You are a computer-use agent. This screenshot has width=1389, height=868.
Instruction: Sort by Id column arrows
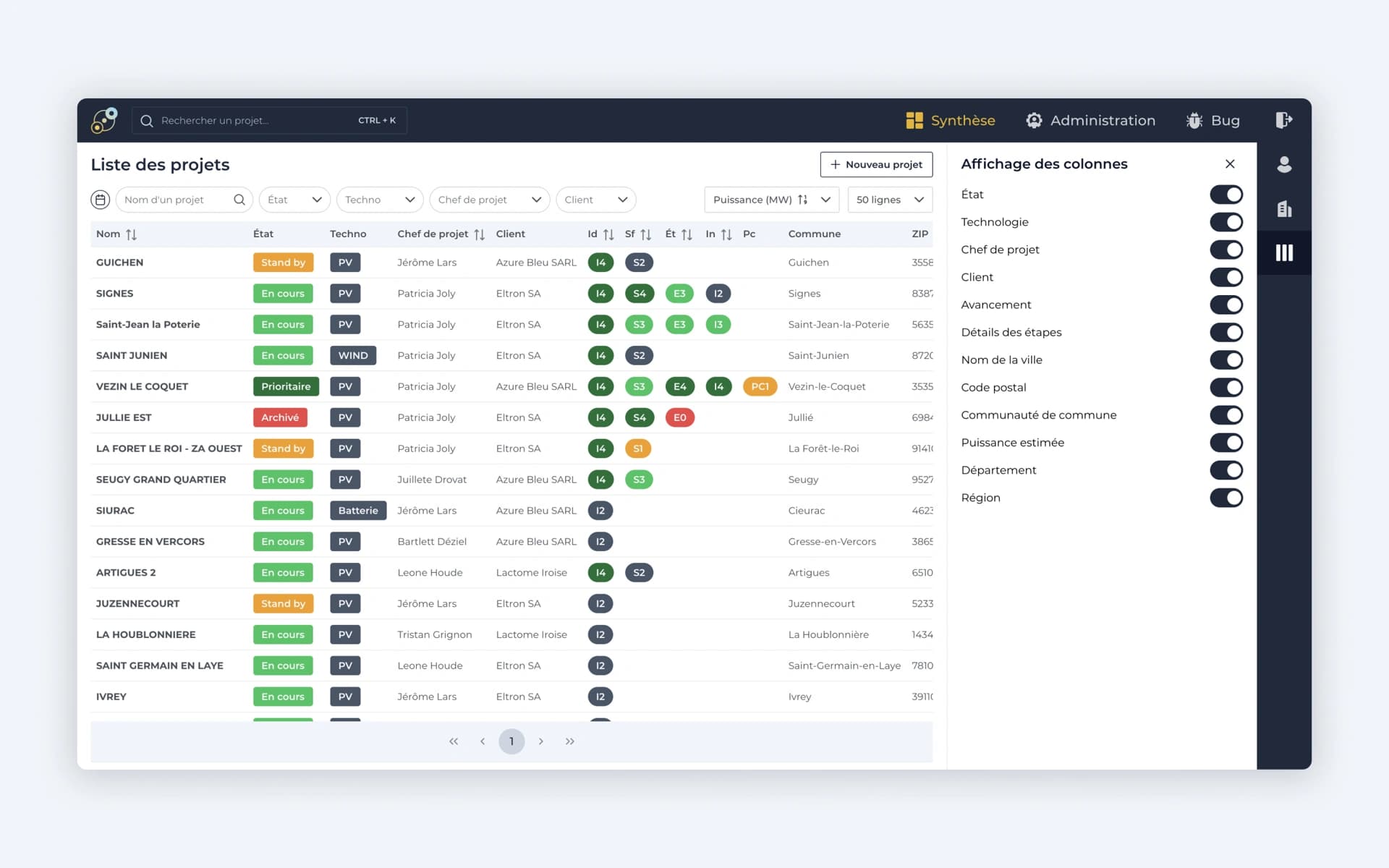(x=608, y=234)
